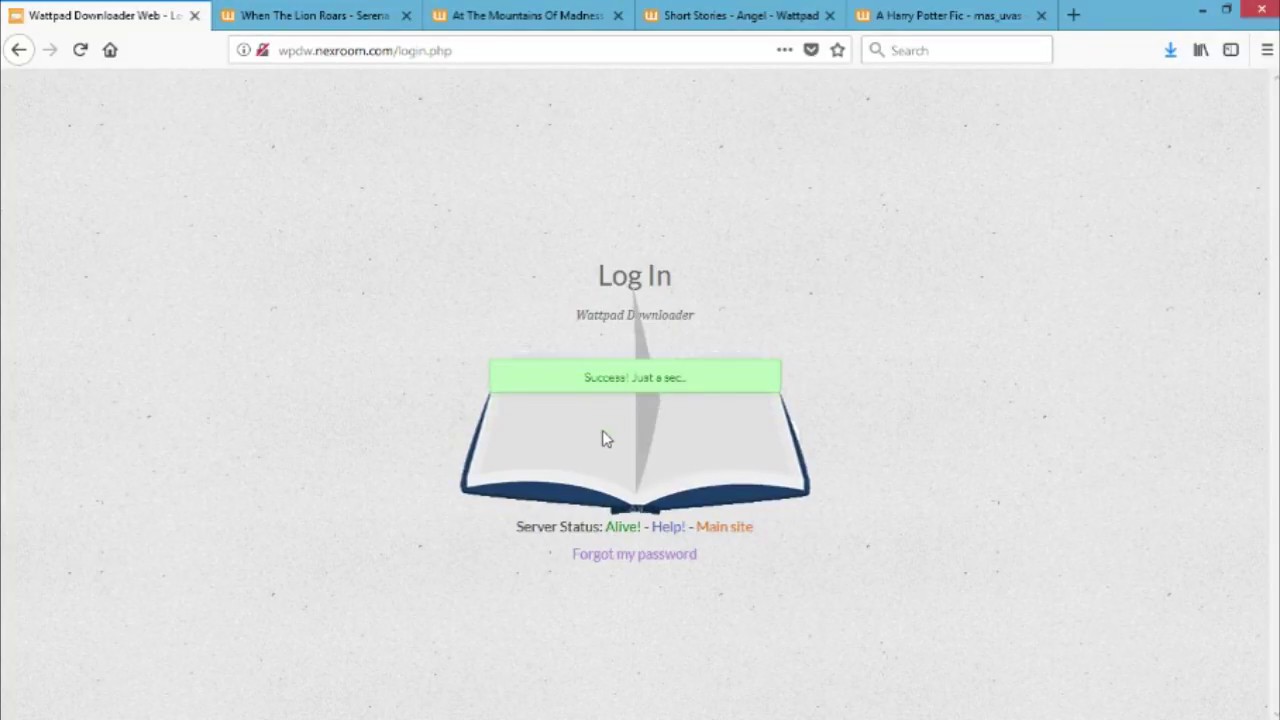Switch to the When The Lion Roars tab
The image size is (1280, 720).
tap(317, 15)
